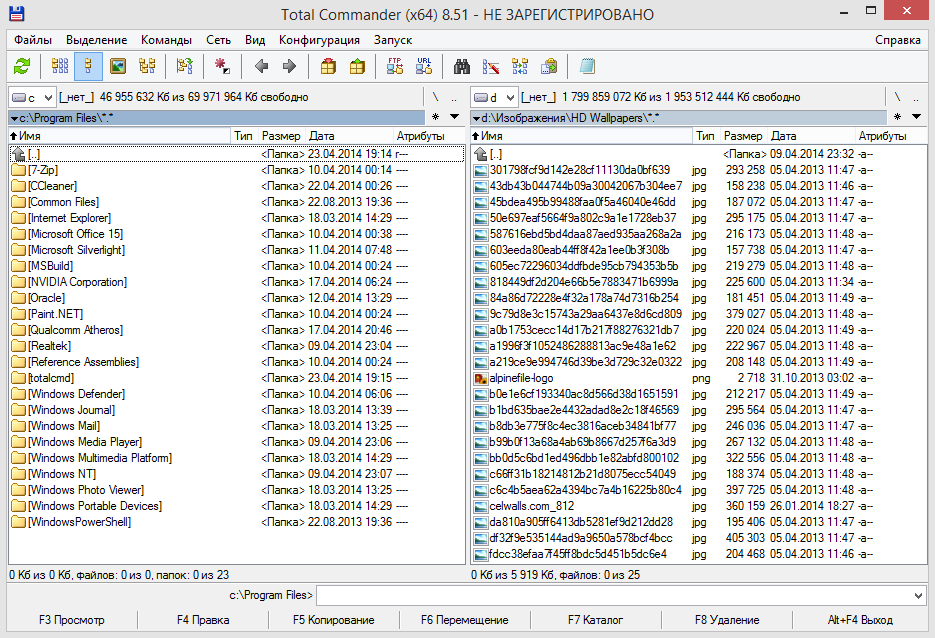Enable thumbnail view toolbar icon
The width and height of the screenshot is (935, 638).
(118, 66)
